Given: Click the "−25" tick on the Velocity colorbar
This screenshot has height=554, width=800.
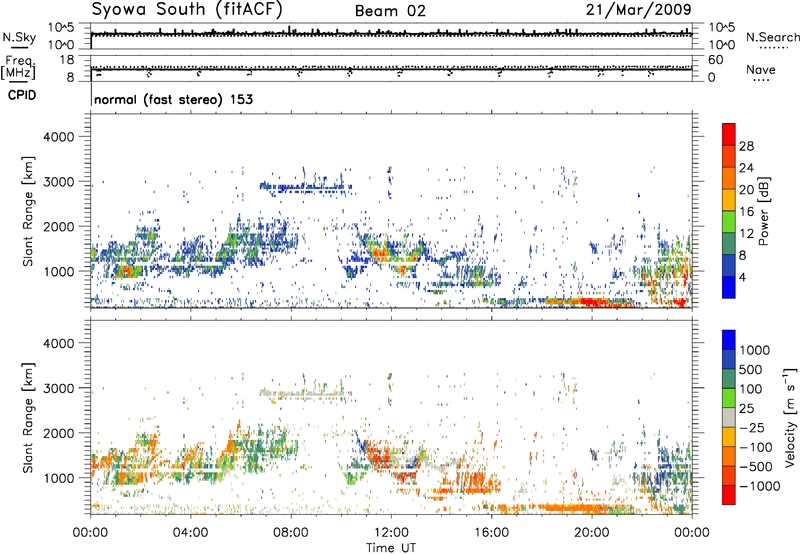Looking at the screenshot, I should pos(750,428).
